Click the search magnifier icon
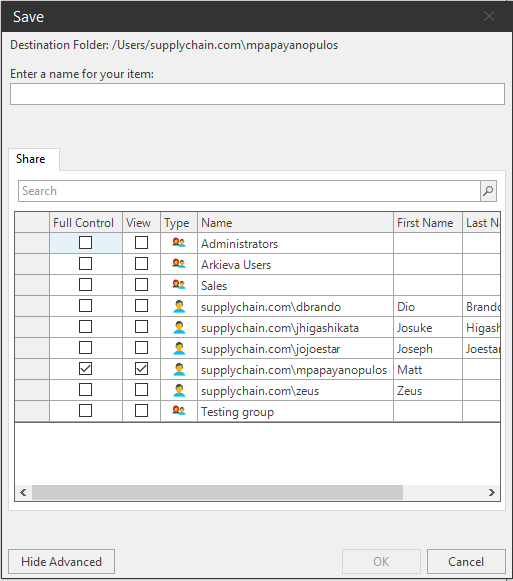The height and width of the screenshot is (581, 513). pos(488,191)
